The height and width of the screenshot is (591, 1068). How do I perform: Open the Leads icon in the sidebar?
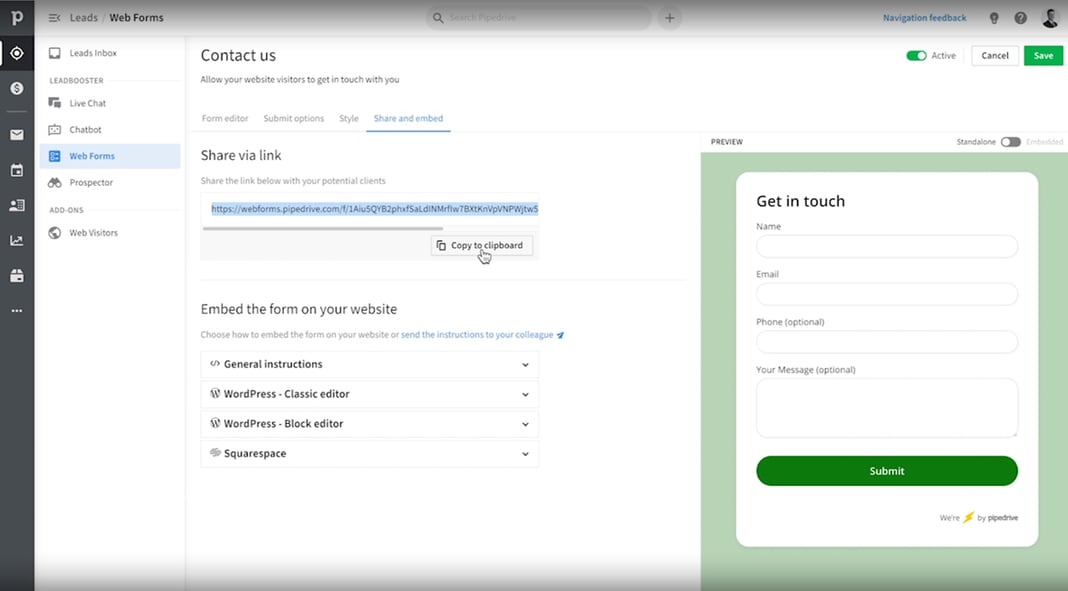tap(15, 51)
